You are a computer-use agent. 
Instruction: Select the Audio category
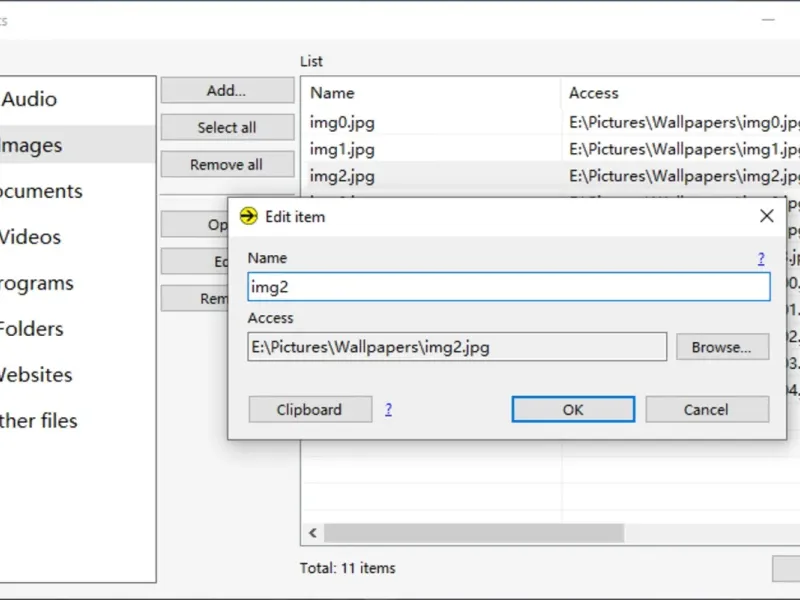click(30, 99)
